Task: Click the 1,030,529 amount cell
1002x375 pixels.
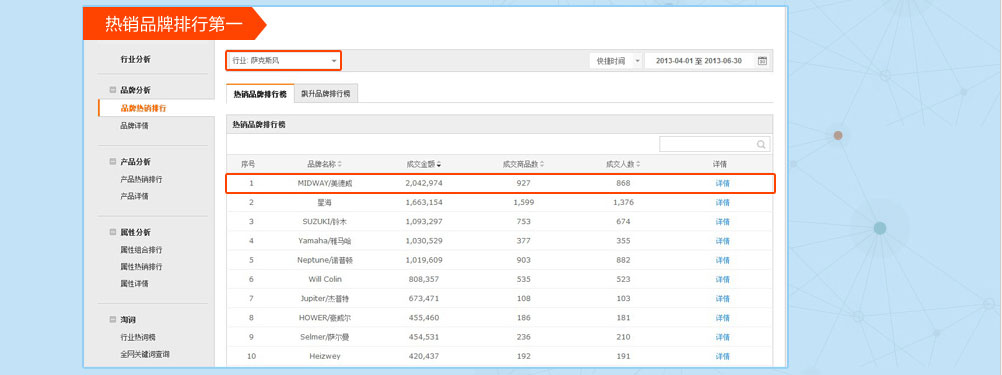Action: (x=424, y=241)
